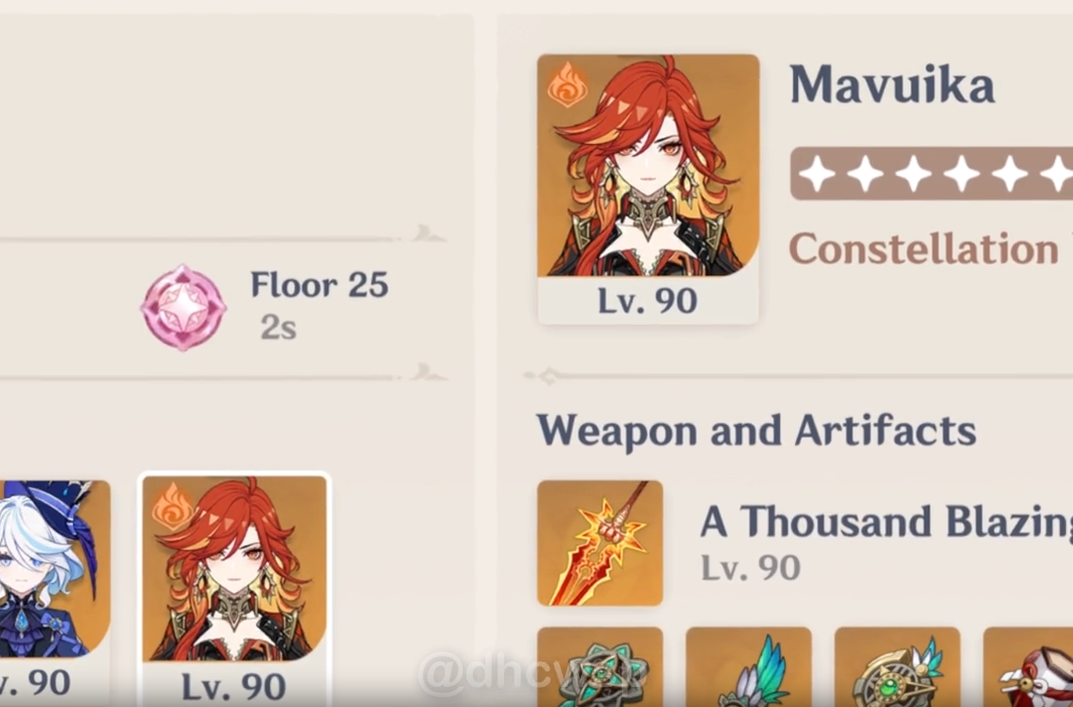Click the Mavuika character name

pos(892,85)
